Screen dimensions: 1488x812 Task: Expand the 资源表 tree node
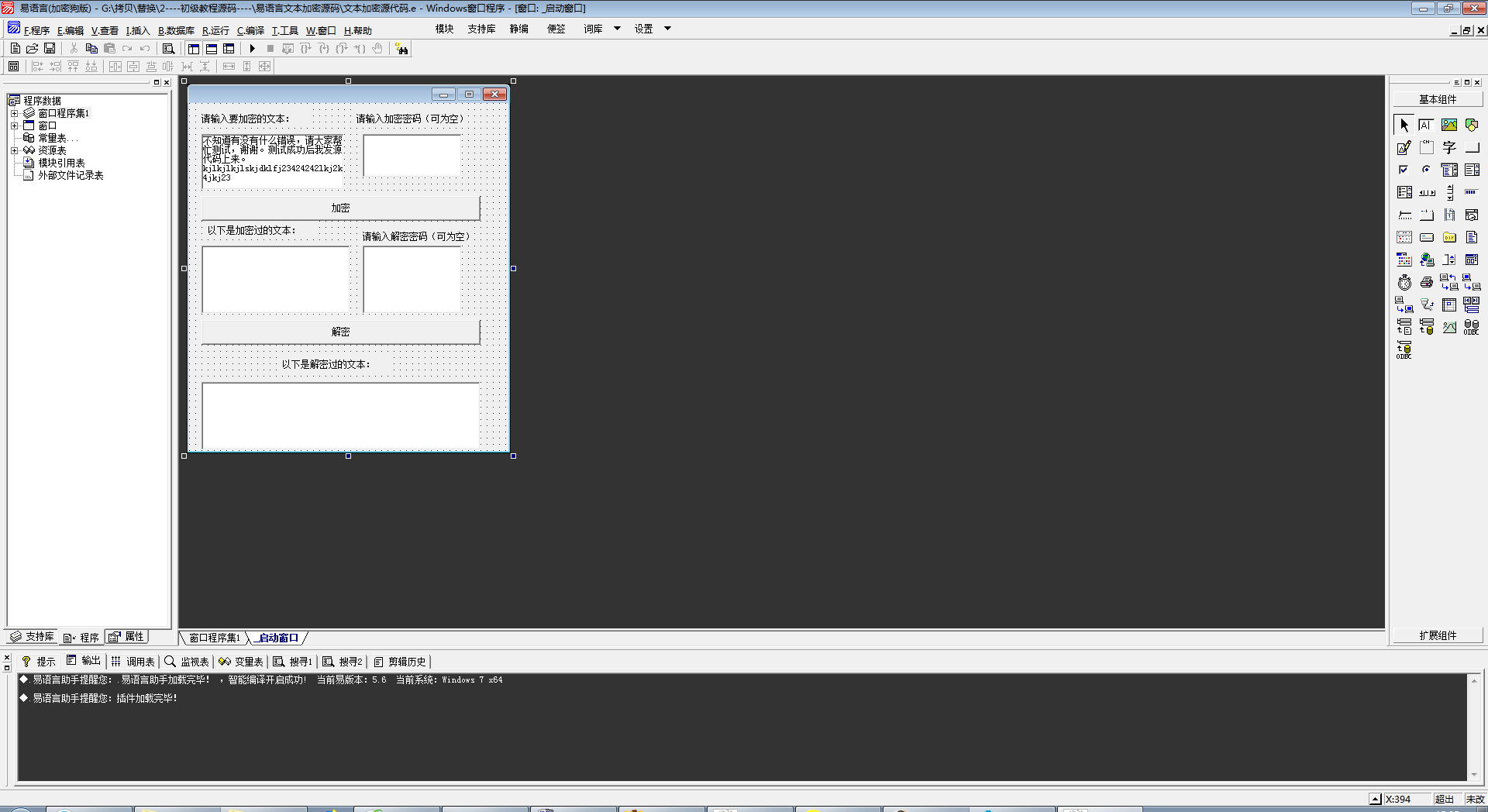coord(14,150)
